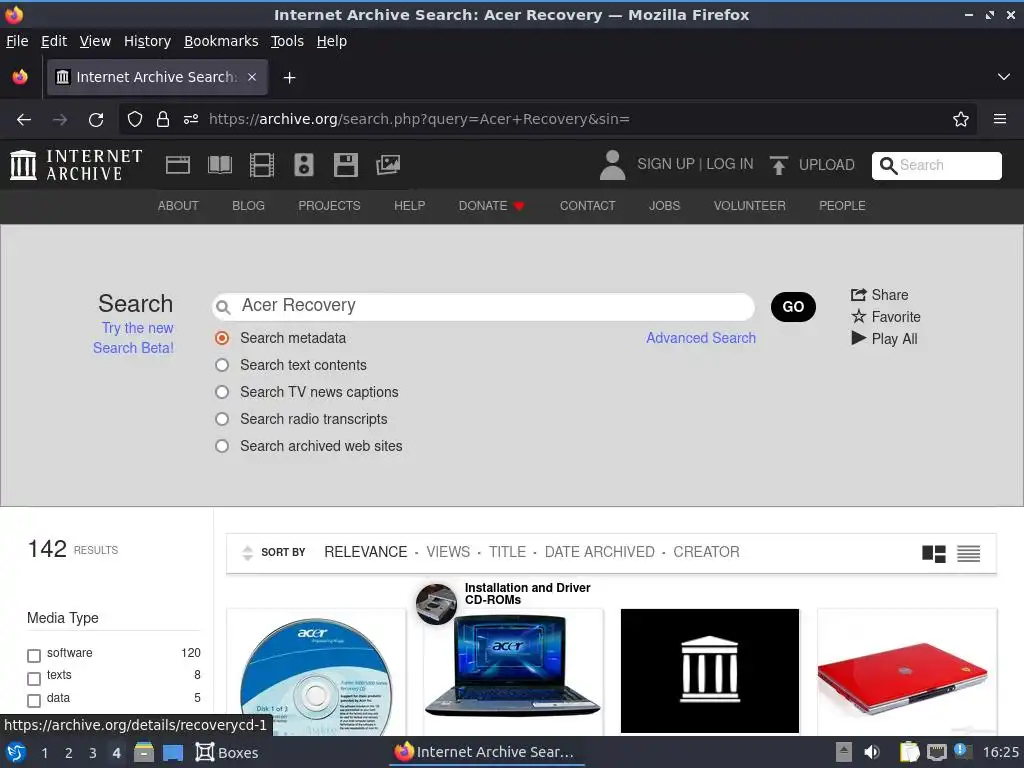Open the Audio speaker icon
Image resolution: width=1024 pixels, height=768 pixels.
304,165
